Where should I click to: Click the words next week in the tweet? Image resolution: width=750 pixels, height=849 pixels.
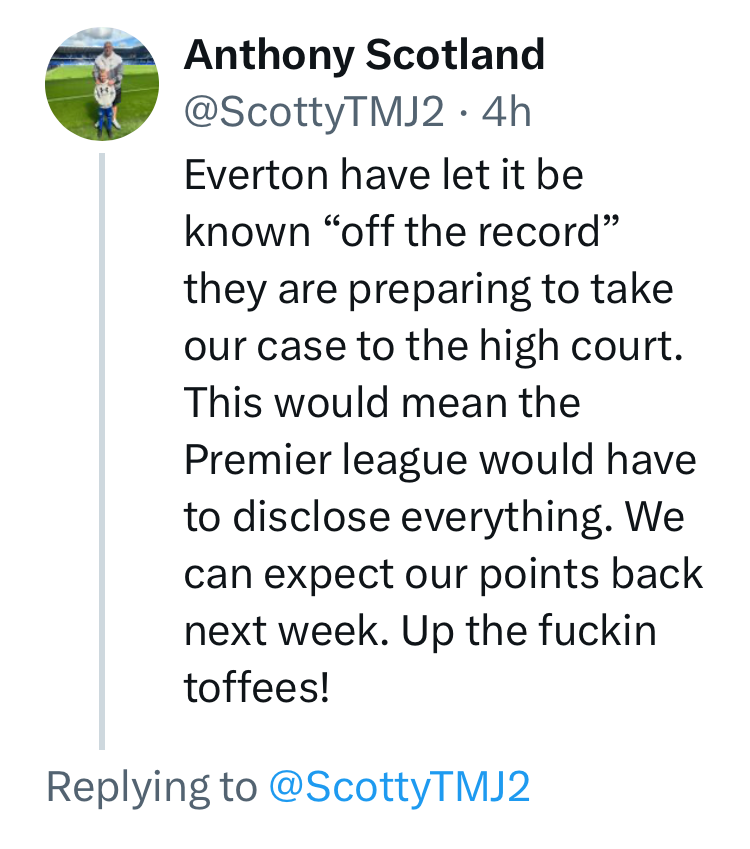pyautogui.click(x=282, y=631)
